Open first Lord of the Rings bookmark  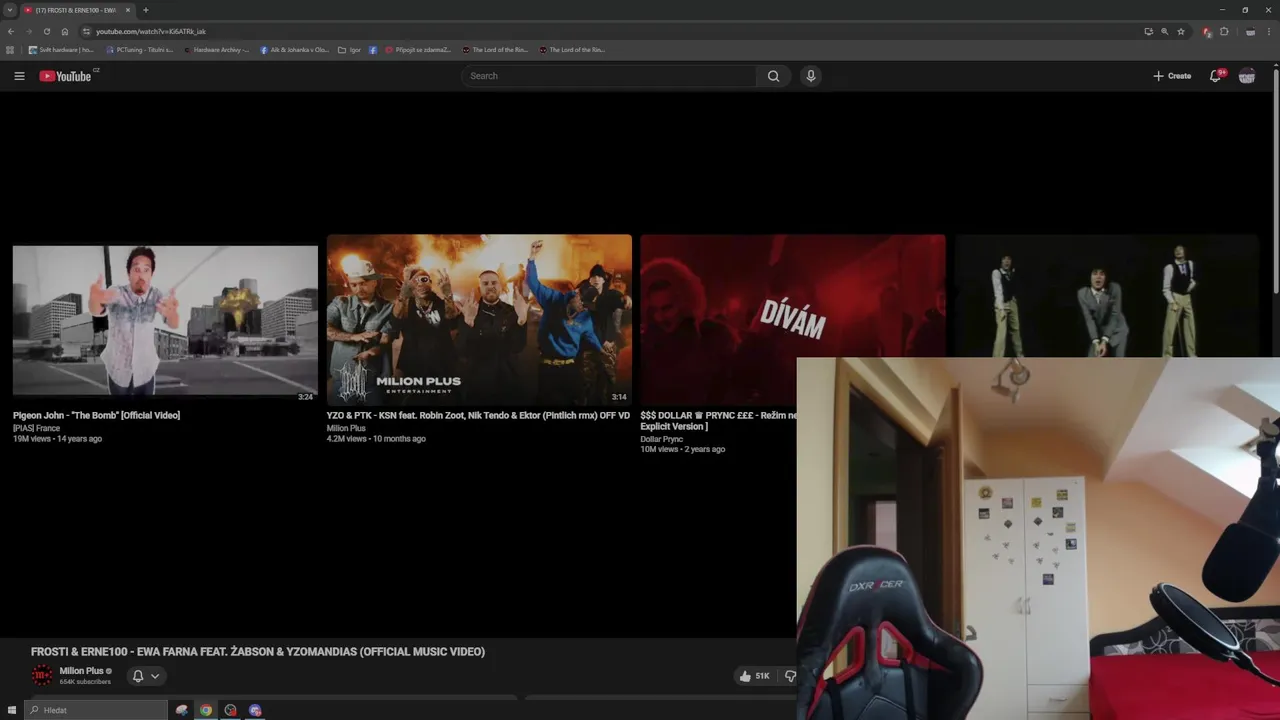pyautogui.click(x=496, y=50)
